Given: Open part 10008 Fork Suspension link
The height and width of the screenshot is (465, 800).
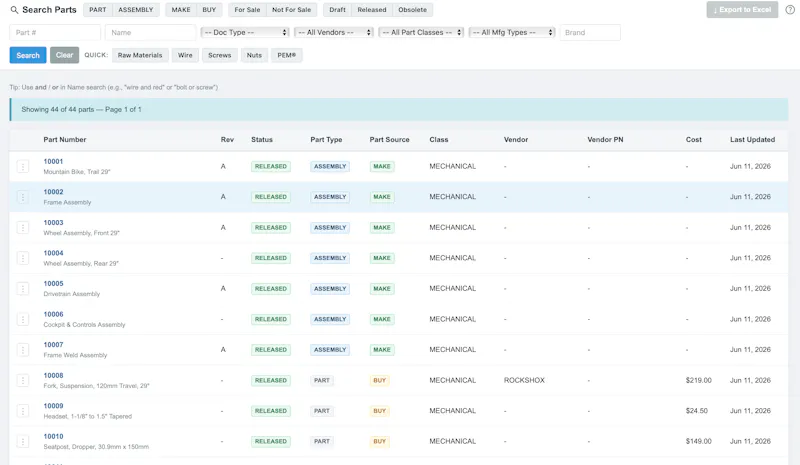Looking at the screenshot, I should coord(53,376).
